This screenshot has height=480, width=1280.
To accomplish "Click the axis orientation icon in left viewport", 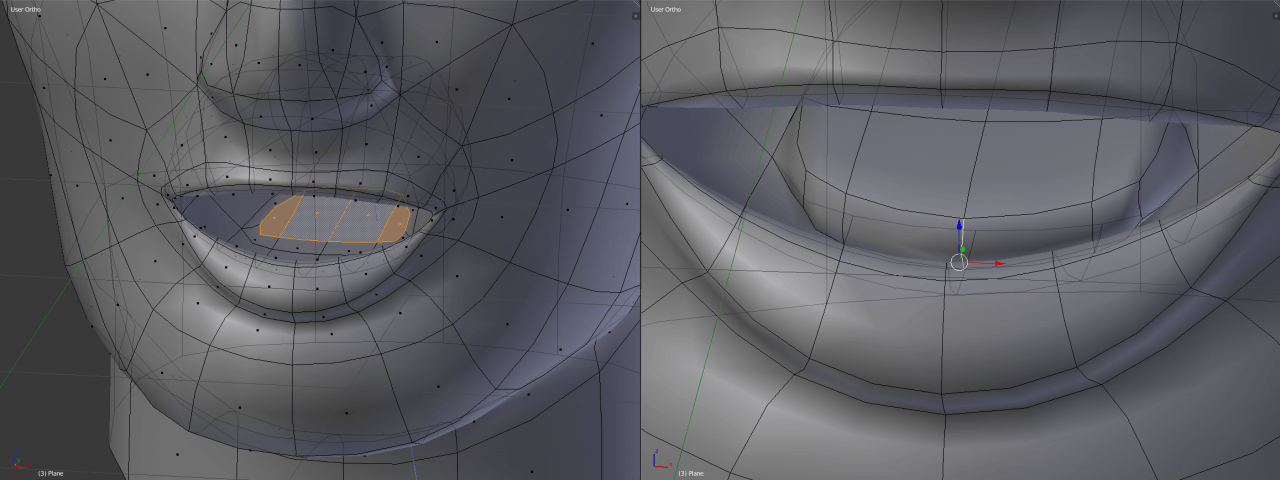I will pos(18,462).
